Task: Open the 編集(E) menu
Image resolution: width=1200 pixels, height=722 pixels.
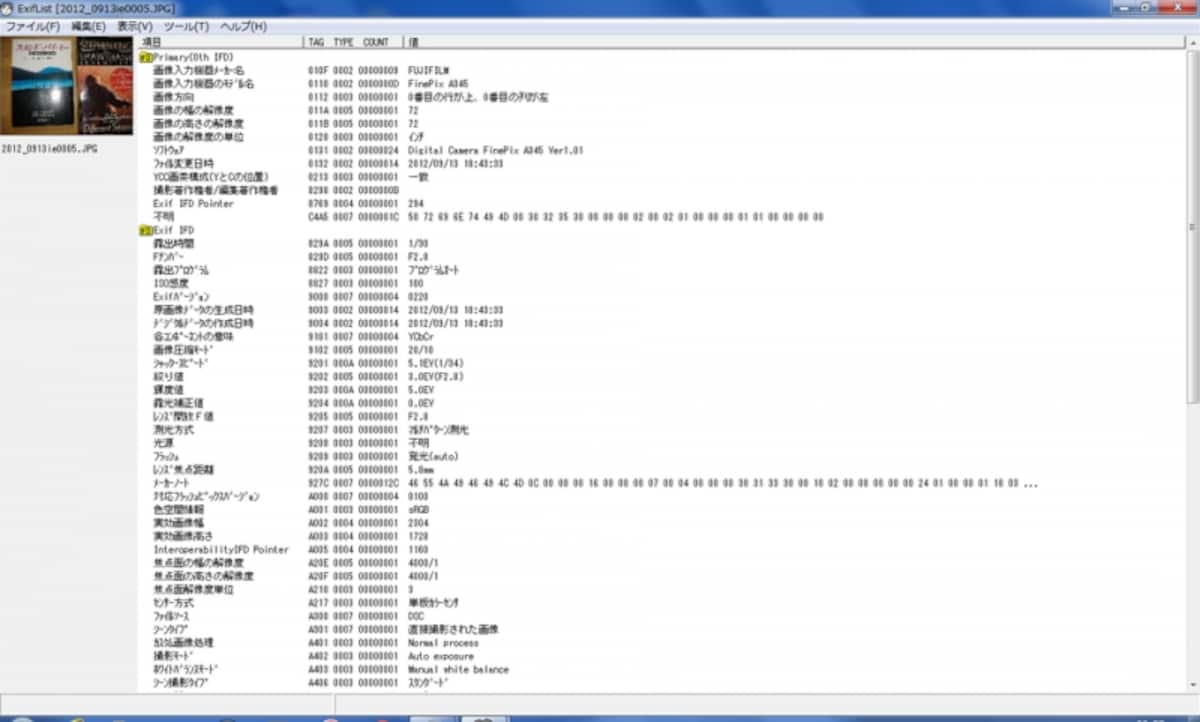Action: [88, 26]
